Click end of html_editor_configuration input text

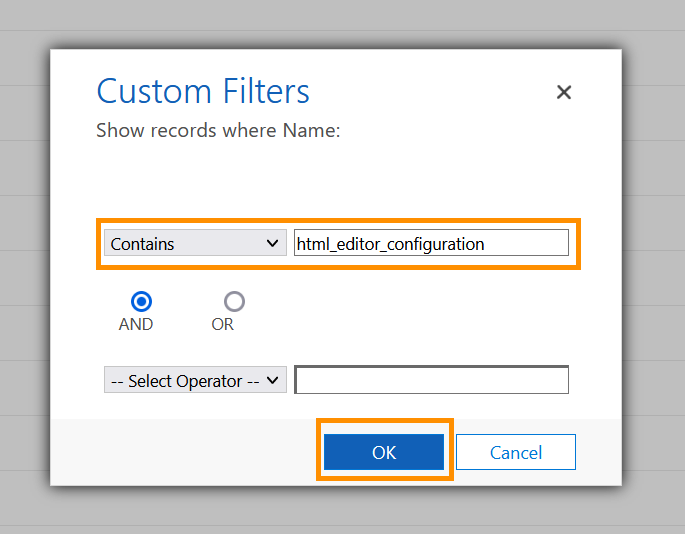[x=484, y=244]
